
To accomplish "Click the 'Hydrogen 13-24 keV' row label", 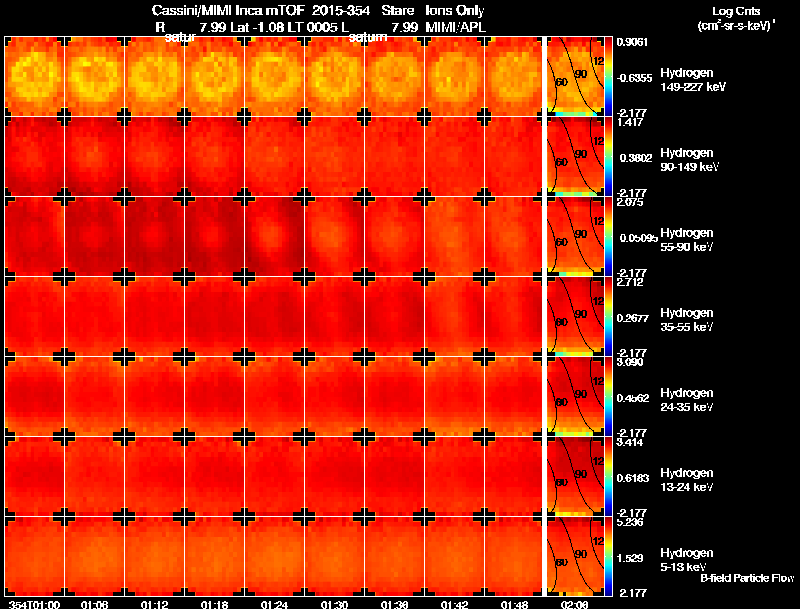I will click(687, 480).
